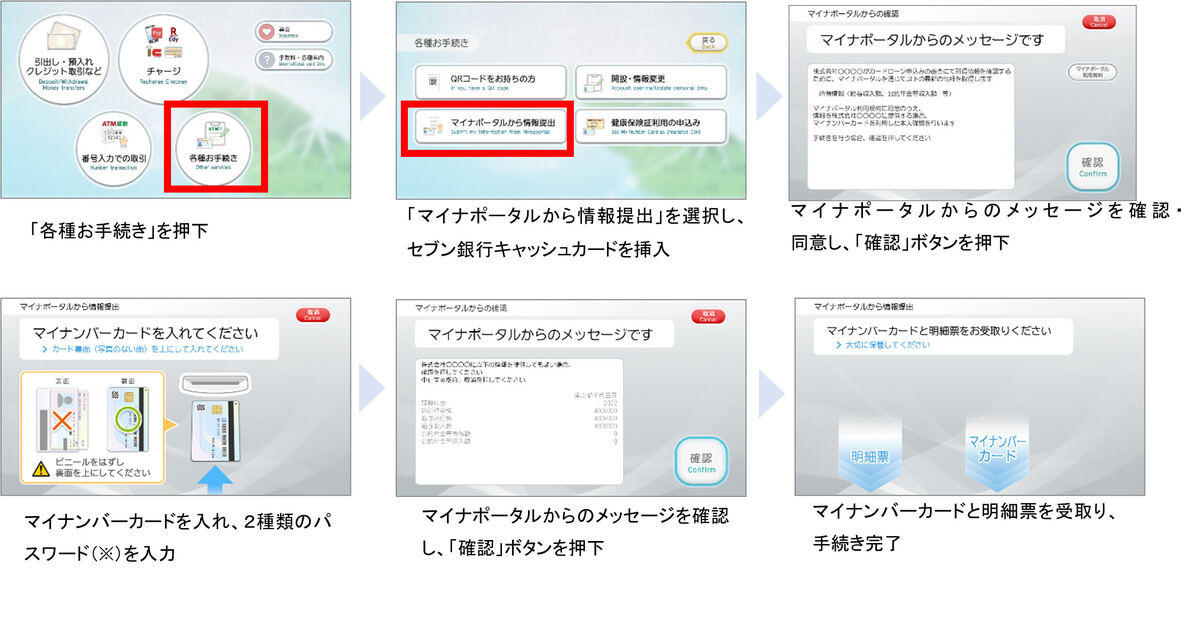Click the 開設・情報変更 document icon

click(x=593, y=82)
